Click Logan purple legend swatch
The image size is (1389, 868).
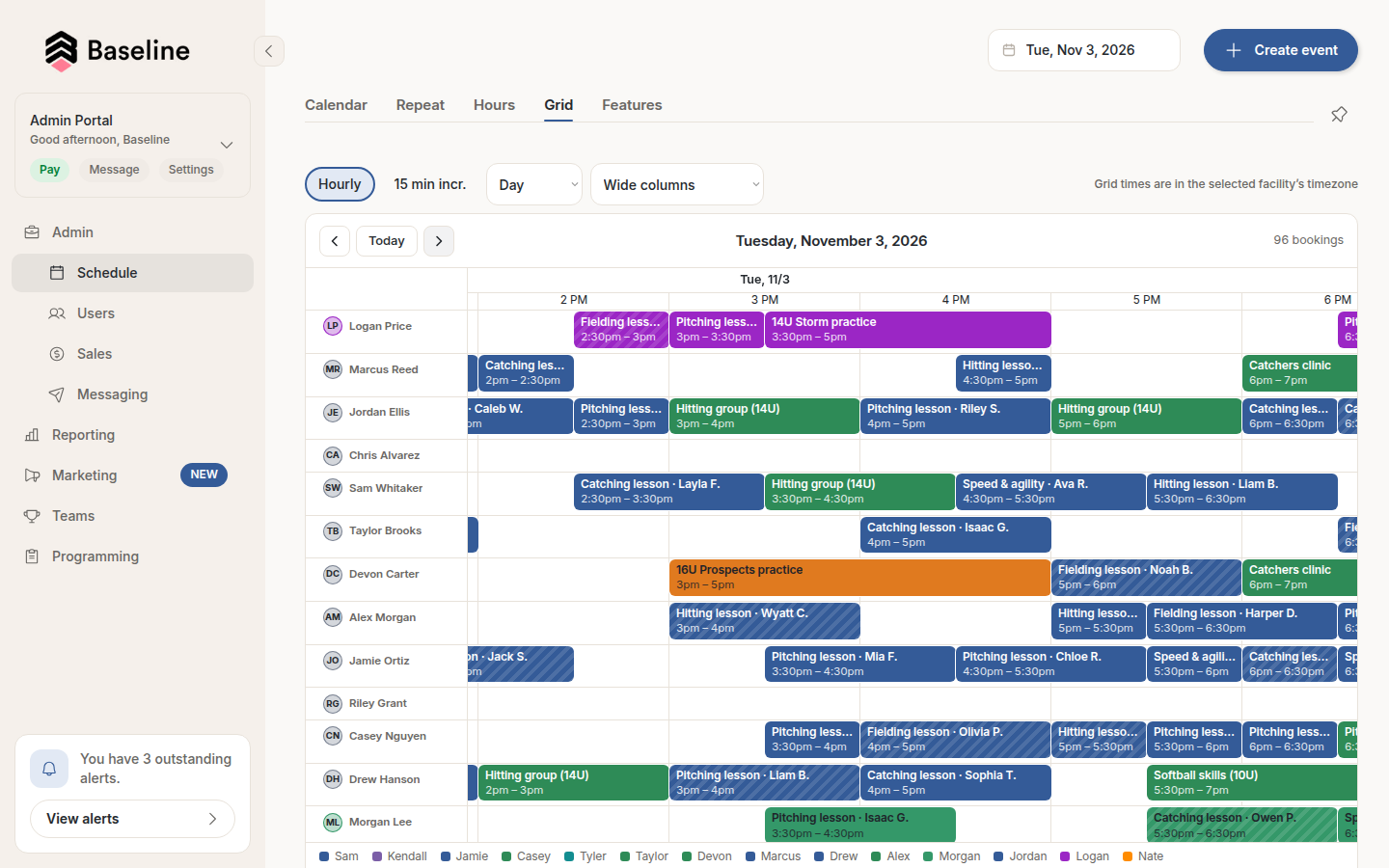(x=1065, y=856)
